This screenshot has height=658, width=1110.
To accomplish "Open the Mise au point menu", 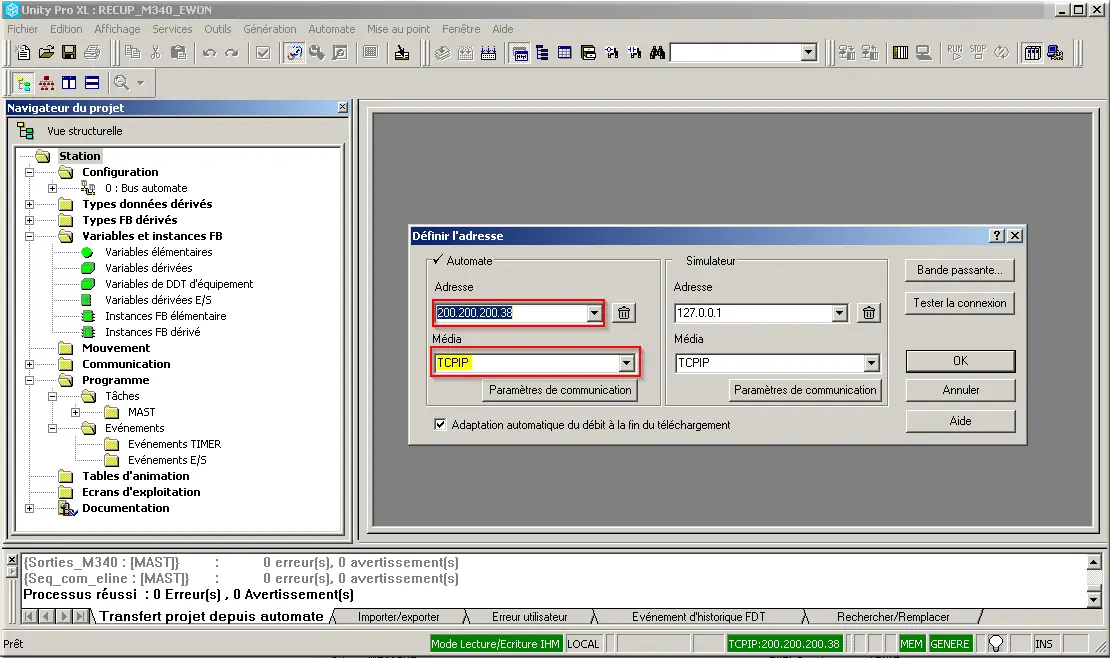I will (399, 29).
